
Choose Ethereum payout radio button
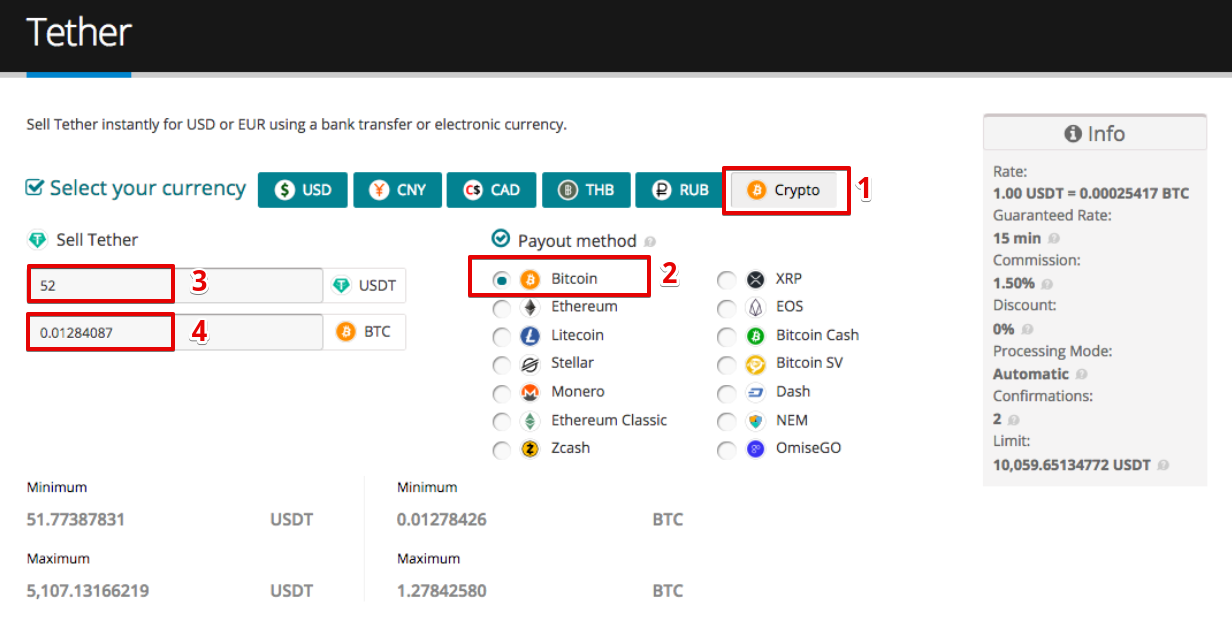(x=502, y=307)
